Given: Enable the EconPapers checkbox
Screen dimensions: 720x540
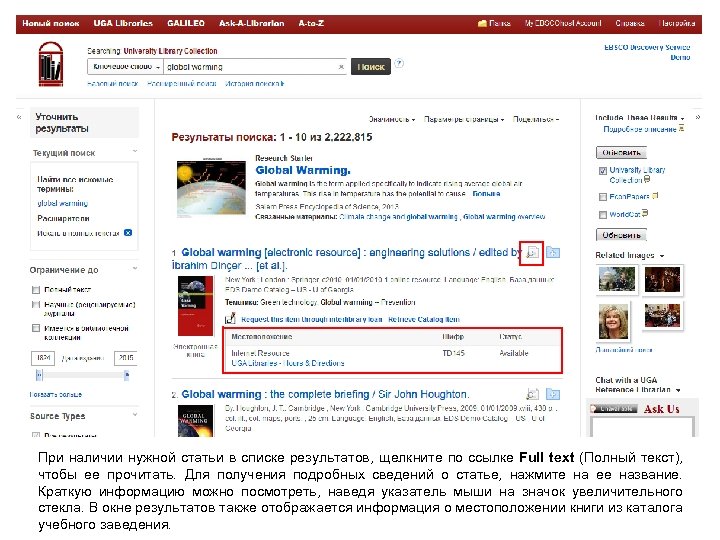Looking at the screenshot, I should pyautogui.click(x=603, y=197).
